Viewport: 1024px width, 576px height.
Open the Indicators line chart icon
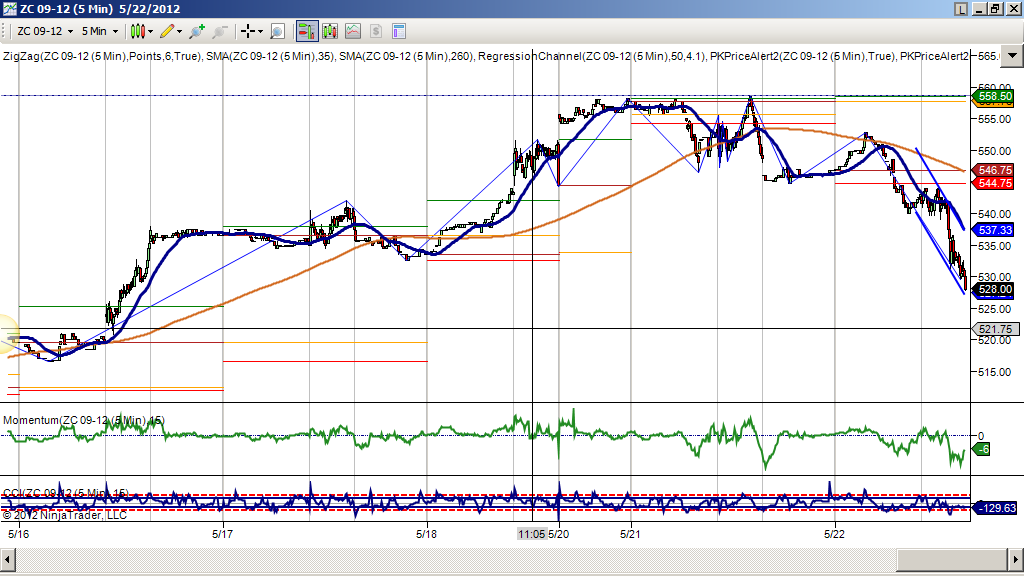tap(353, 31)
